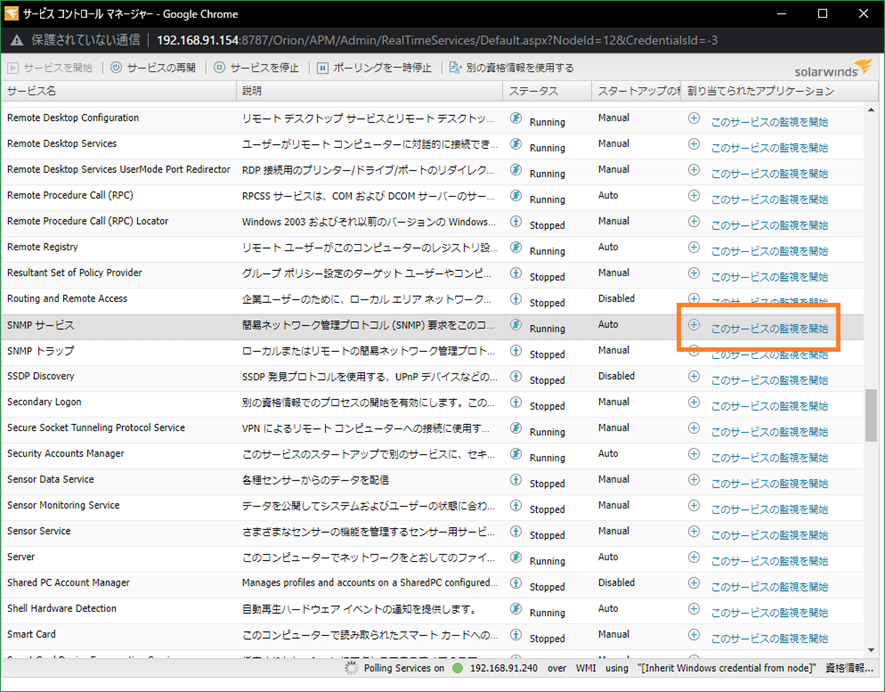Screen dimensions: 885x692
Task: Click the plus icon in Remote Desktop Configuration row
Action: [x=694, y=118]
